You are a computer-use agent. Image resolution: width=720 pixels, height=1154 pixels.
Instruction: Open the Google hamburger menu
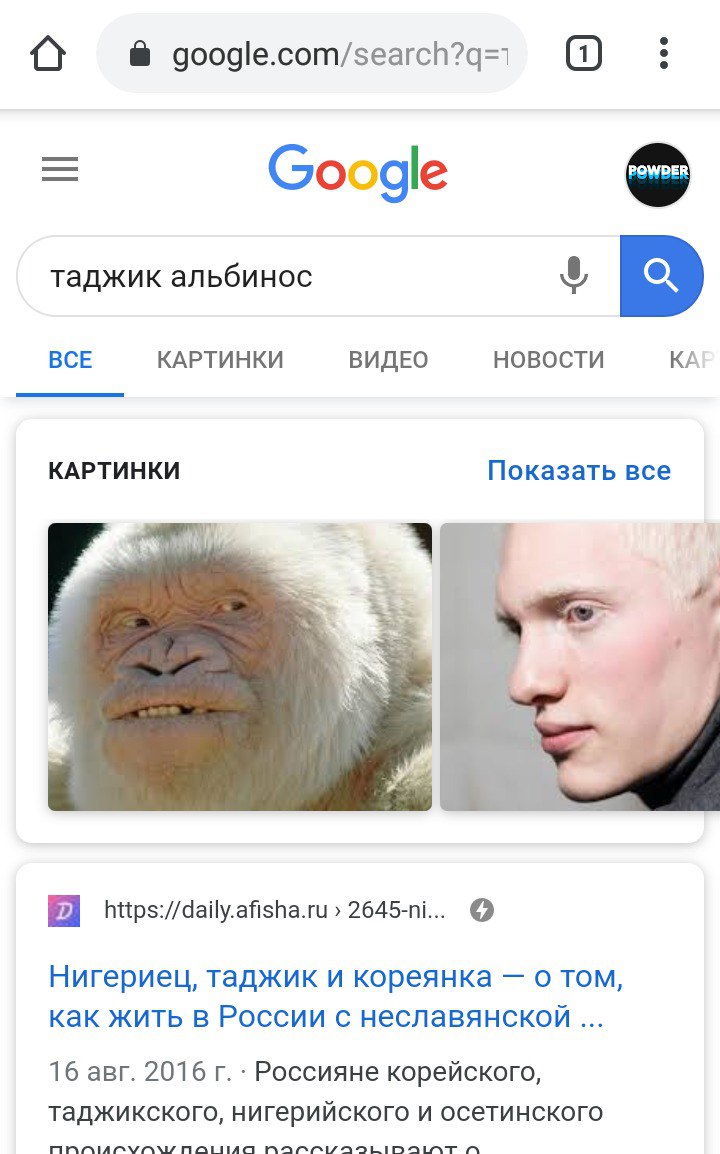[x=60, y=169]
